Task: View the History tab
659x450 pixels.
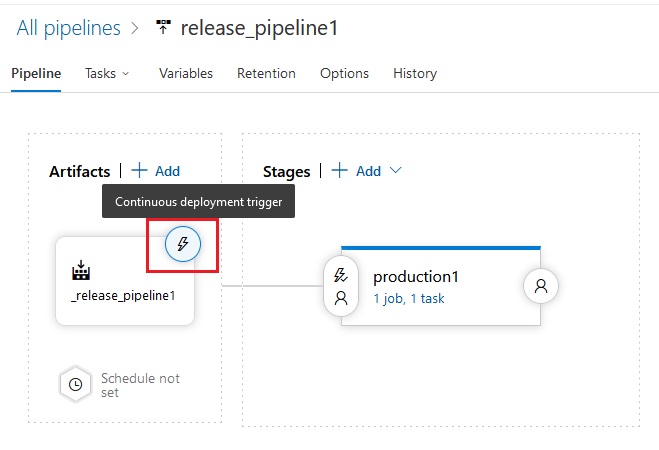Action: 415,74
